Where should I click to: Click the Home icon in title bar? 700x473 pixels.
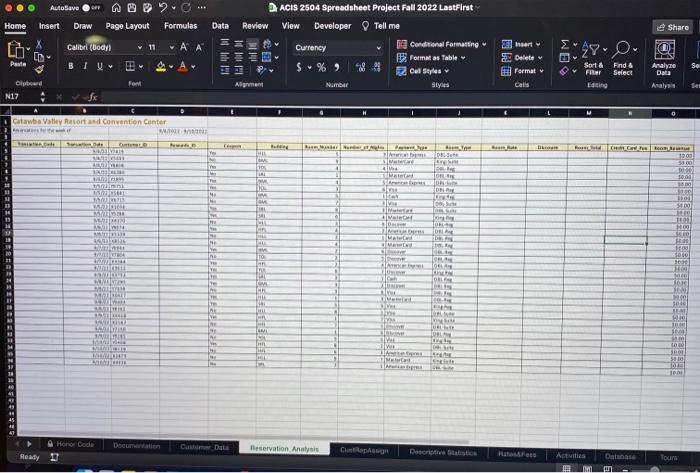point(116,8)
